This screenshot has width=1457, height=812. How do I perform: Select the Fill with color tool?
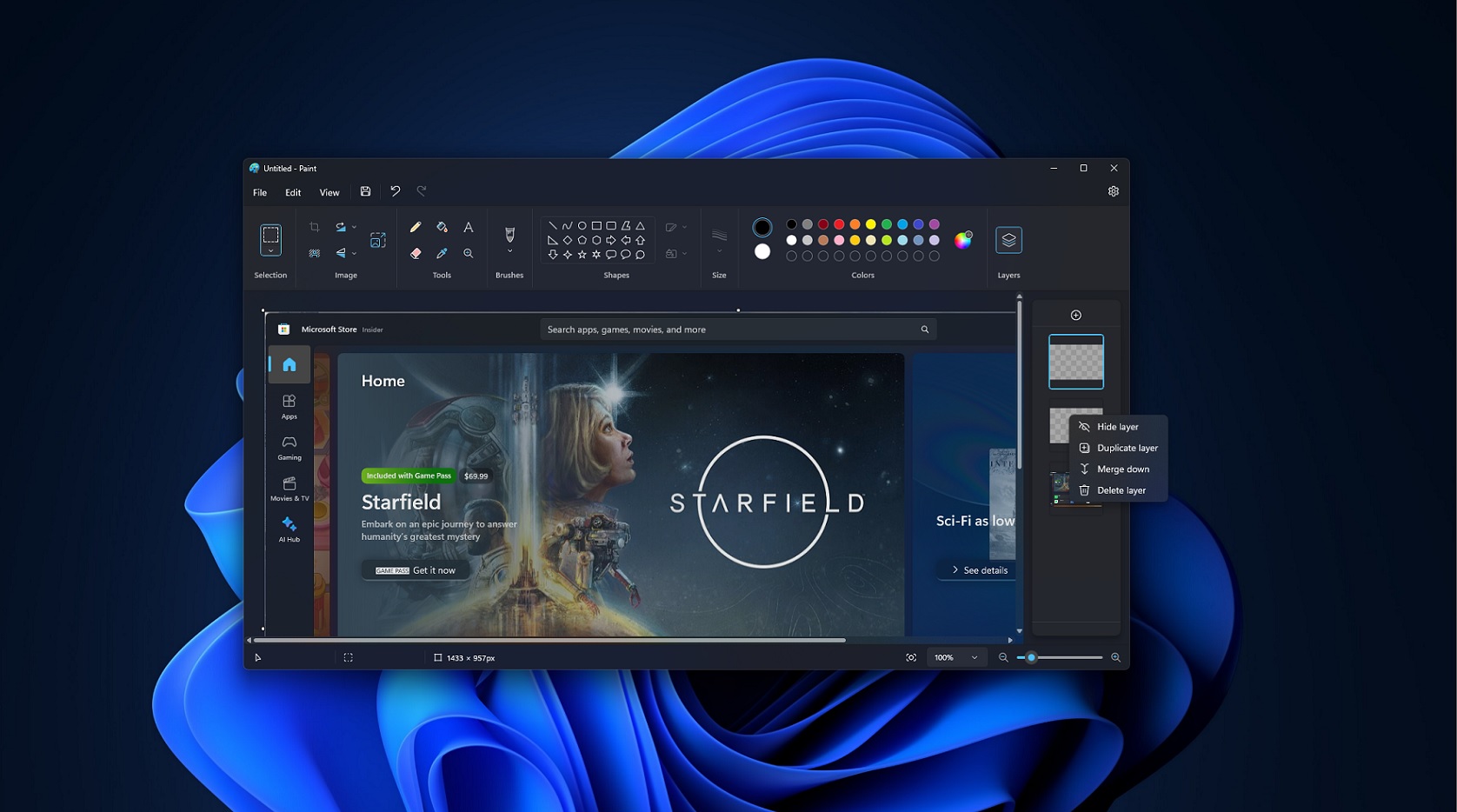pyautogui.click(x=442, y=227)
